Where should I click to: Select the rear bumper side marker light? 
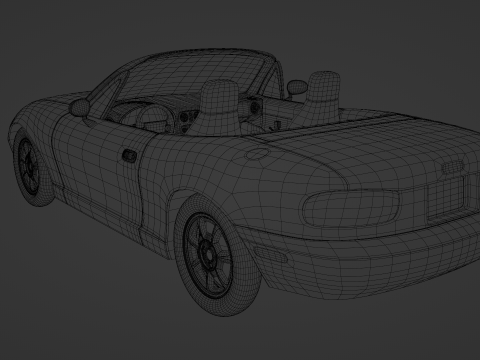pos(270,255)
